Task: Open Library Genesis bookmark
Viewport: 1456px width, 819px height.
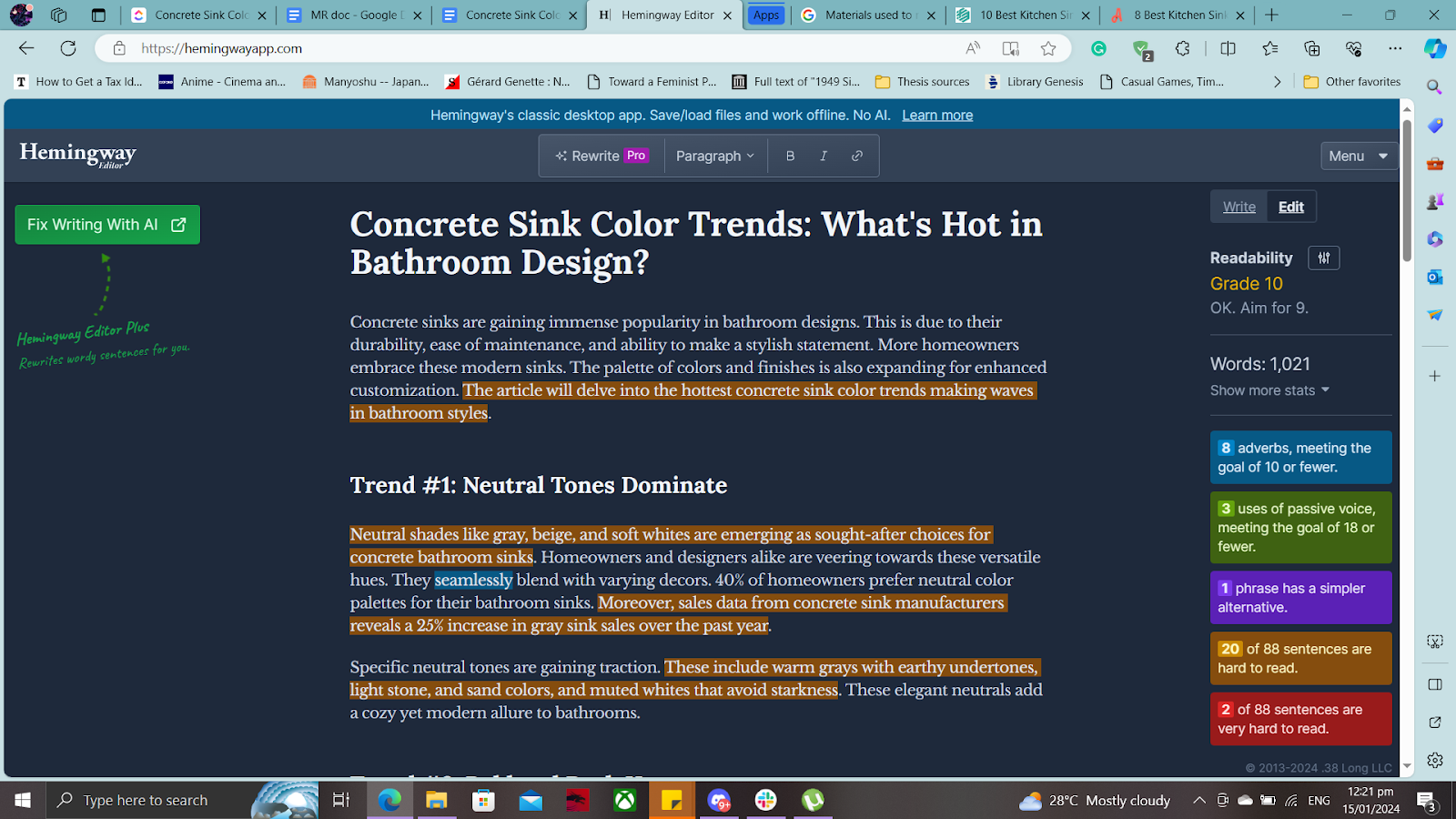Action: (1035, 82)
